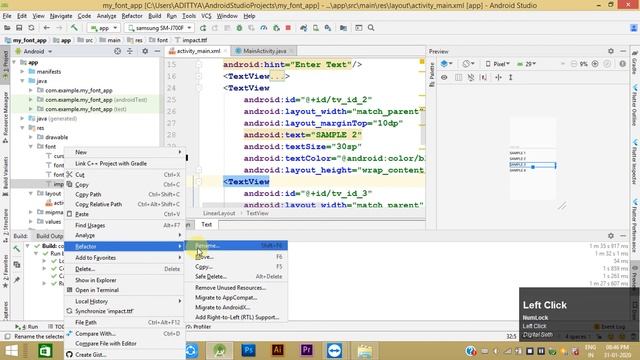Select Remove Unused Resources in submenu
Viewport: 640px width, 360px height.
236,288
